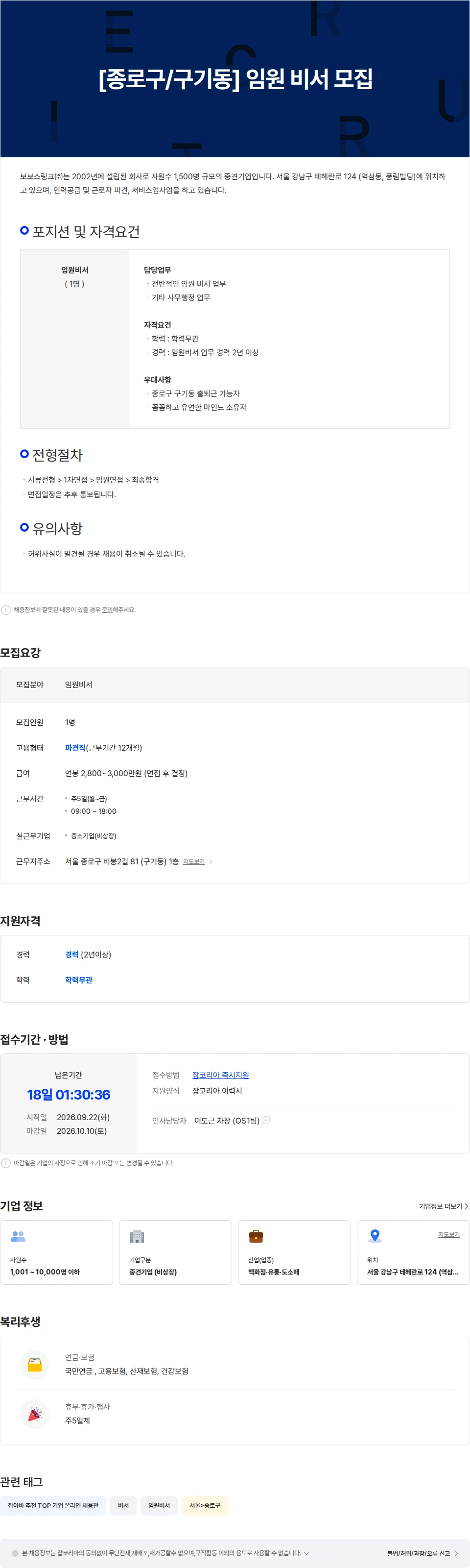470x1568 pixels.
Task: Report via 불법/허위/과장/오류 신고
Action: tap(423, 1553)
